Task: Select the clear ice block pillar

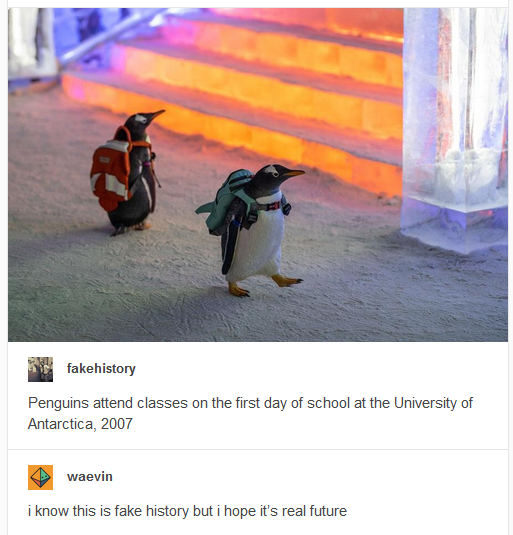Action: pos(455,130)
